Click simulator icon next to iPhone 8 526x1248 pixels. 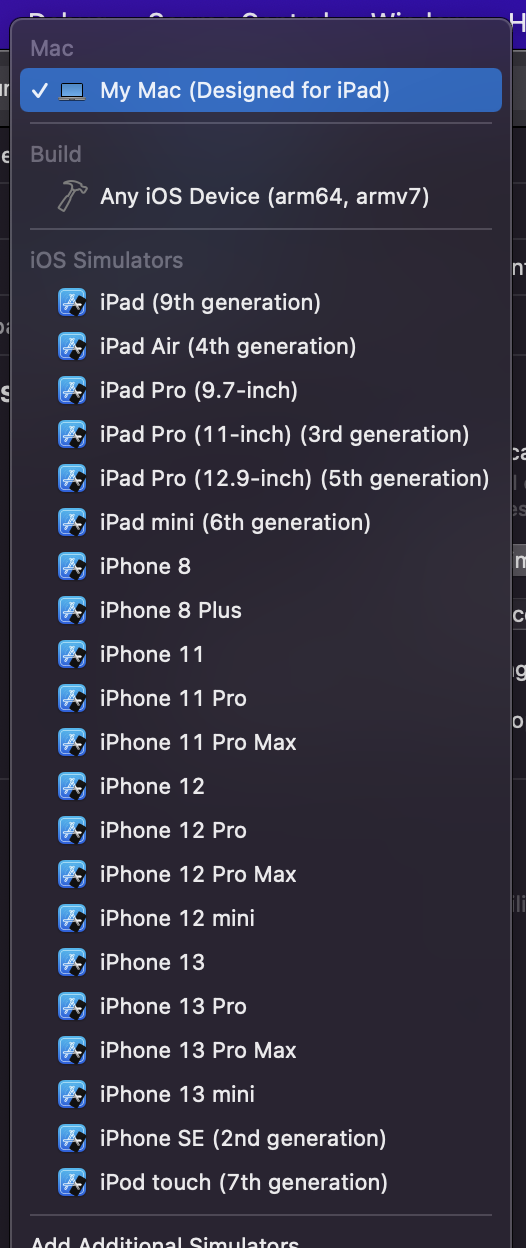(72, 566)
